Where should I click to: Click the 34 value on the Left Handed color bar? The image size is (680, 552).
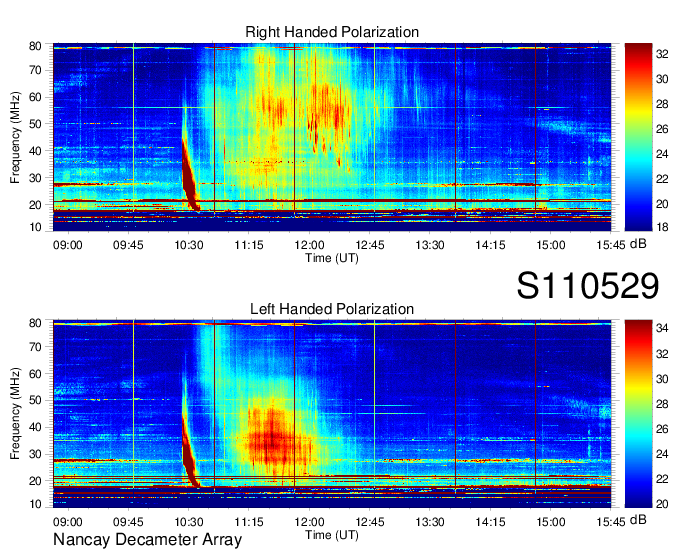[x=662, y=328]
